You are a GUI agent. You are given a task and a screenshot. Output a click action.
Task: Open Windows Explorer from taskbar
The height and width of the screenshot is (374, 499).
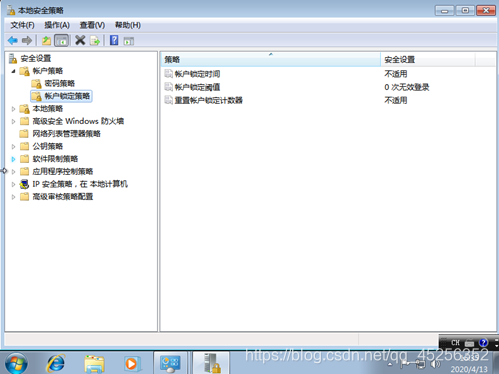(94, 364)
